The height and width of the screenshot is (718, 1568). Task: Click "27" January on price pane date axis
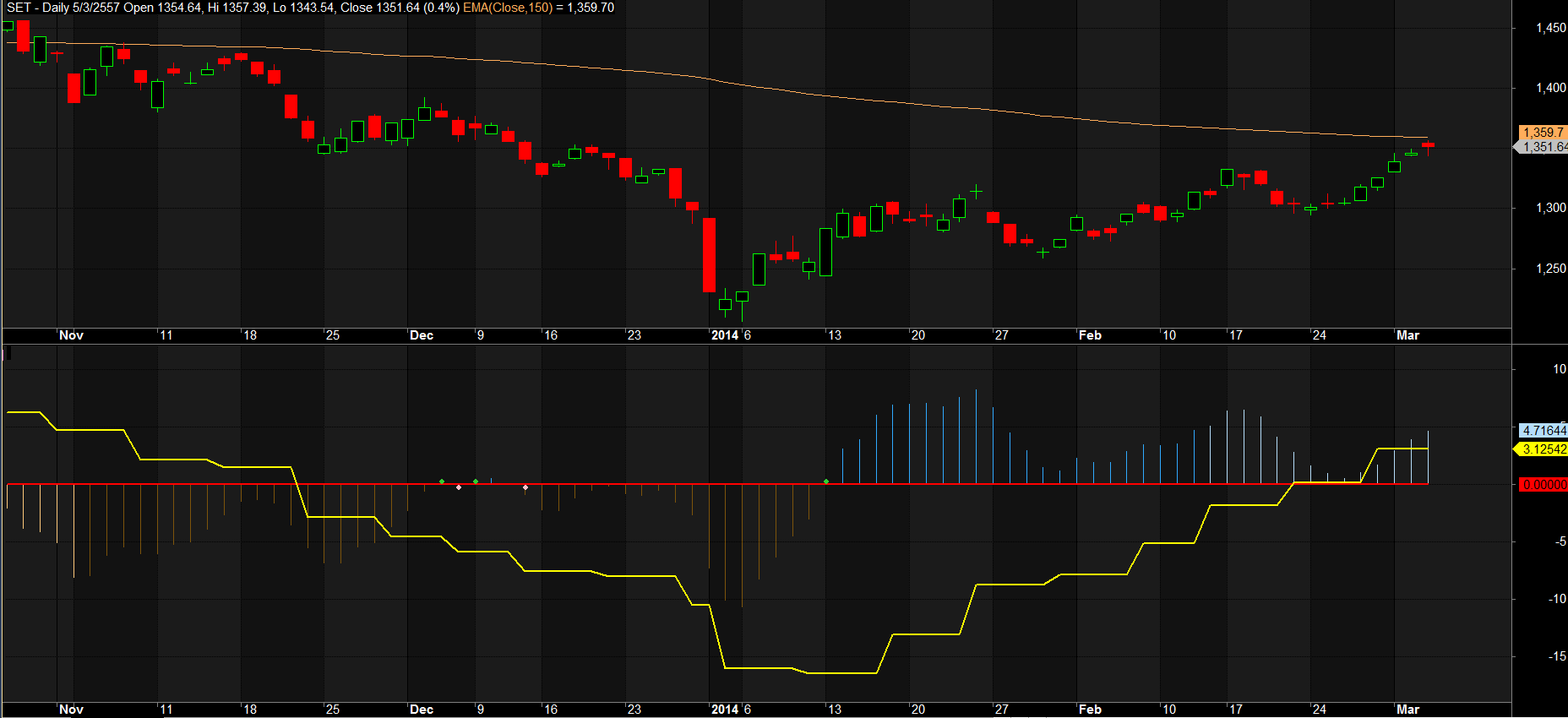click(x=1002, y=335)
